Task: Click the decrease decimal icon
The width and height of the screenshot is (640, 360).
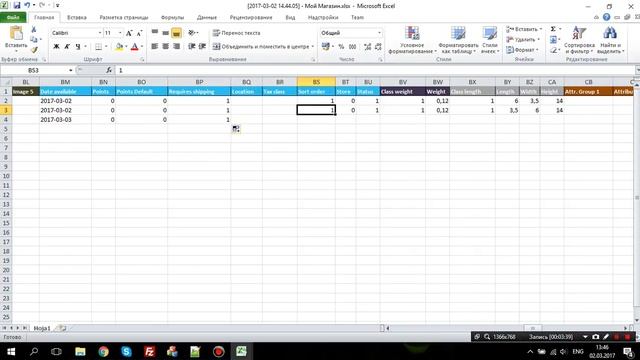Action: [378, 47]
